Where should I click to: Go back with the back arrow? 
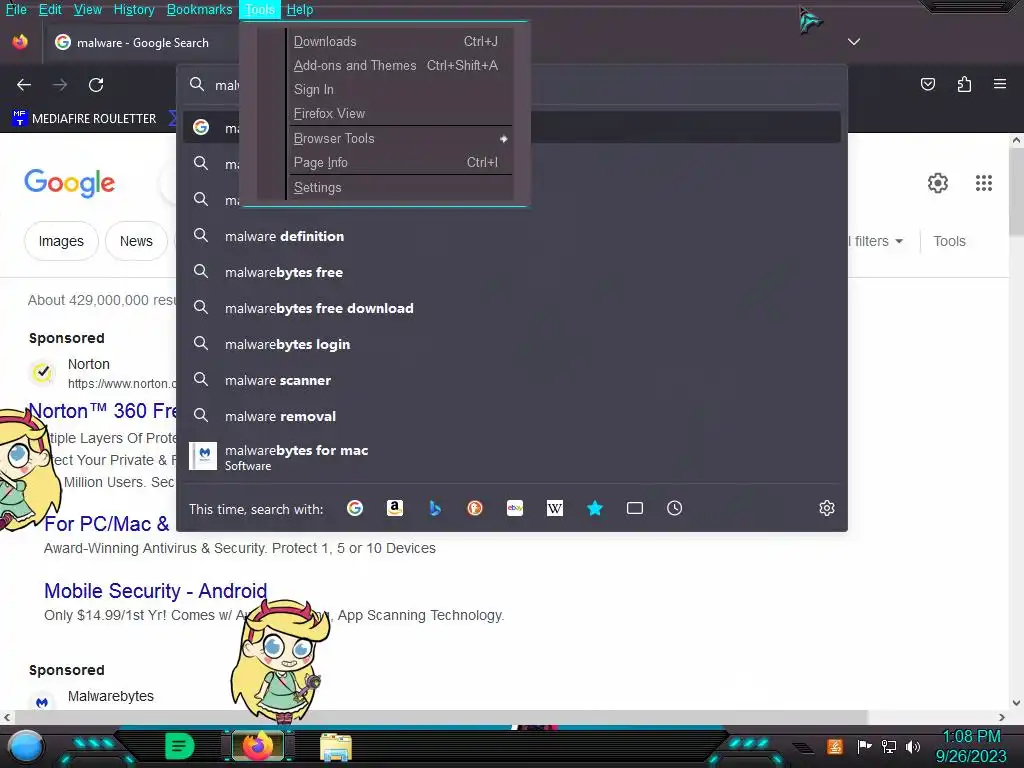click(x=24, y=85)
